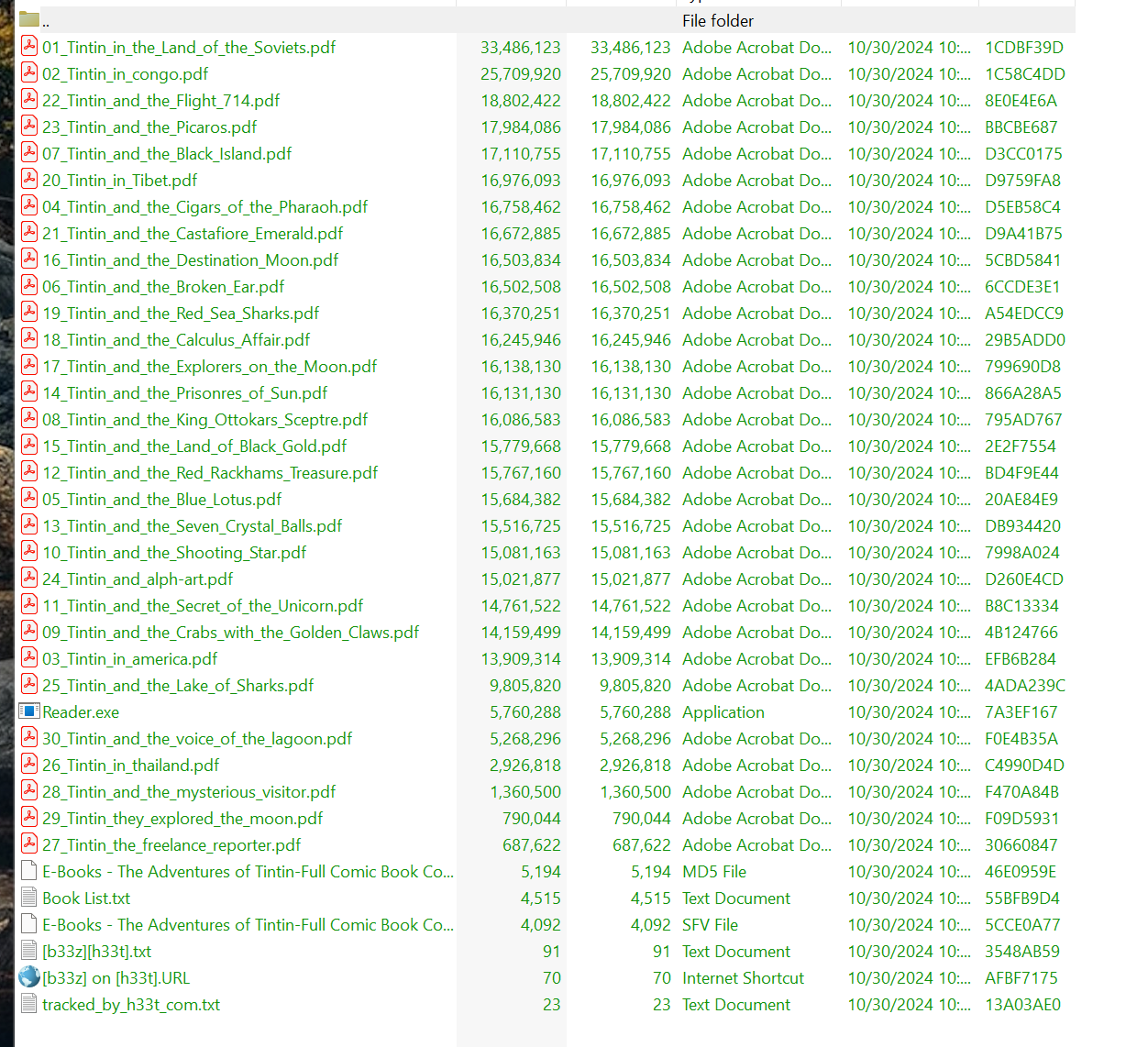Select 25_Tintin_and_the_Lake_of_Sharks.pdf file name

click(178, 686)
